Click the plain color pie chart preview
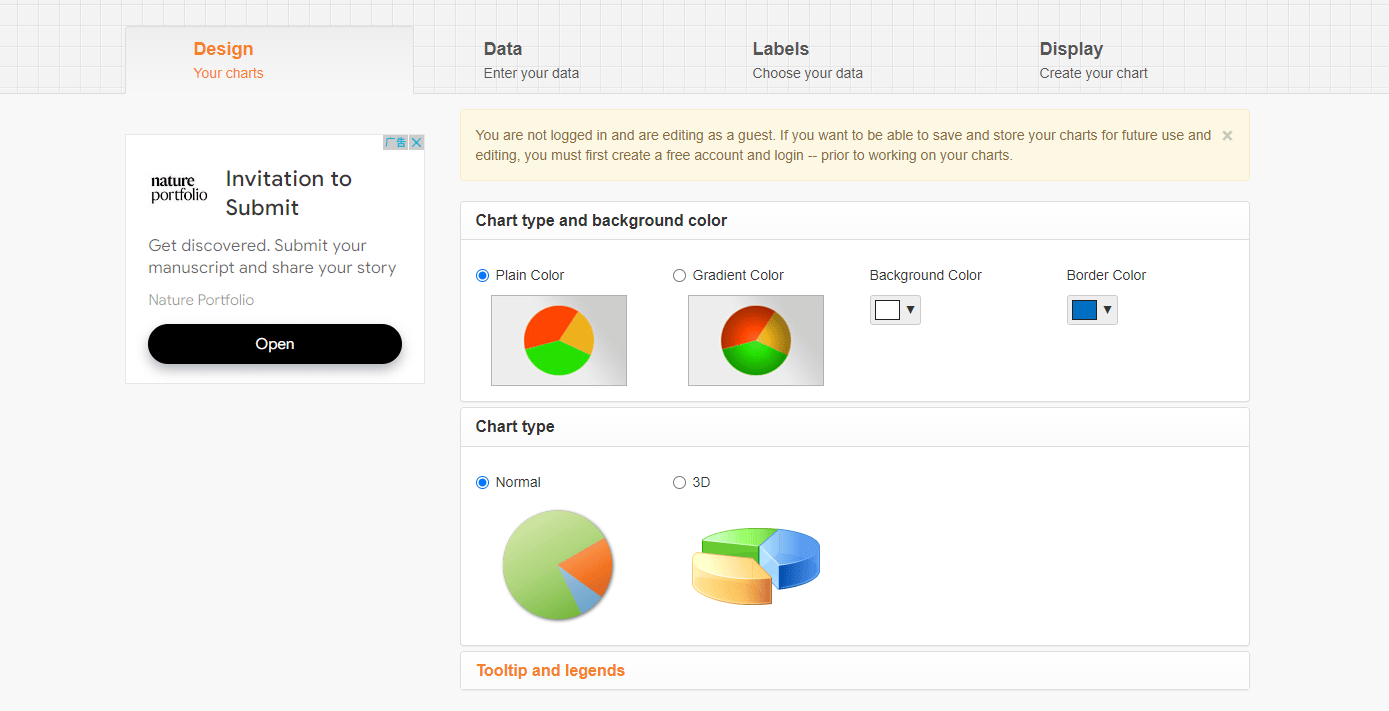Viewport: 1389px width, 711px height. 558,340
